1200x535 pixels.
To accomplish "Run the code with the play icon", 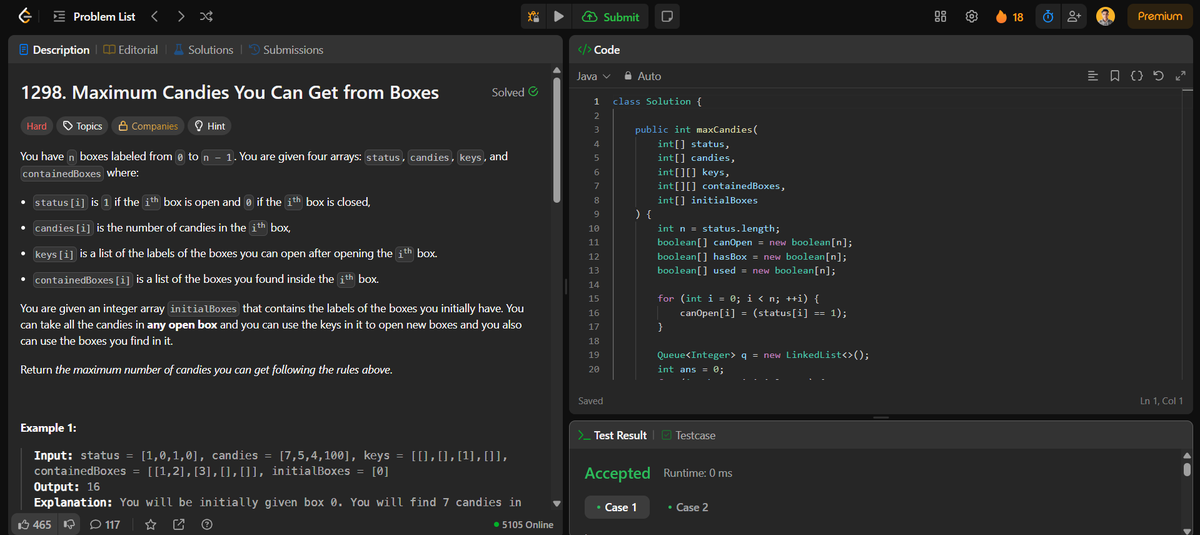I will coord(560,16).
